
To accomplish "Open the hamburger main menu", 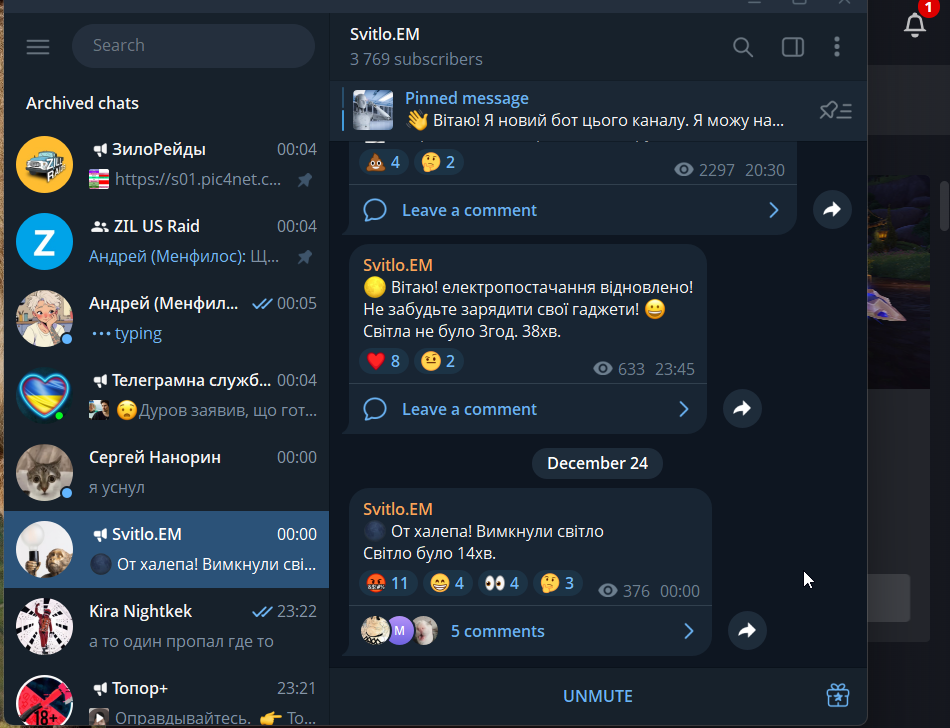I will [x=38, y=47].
